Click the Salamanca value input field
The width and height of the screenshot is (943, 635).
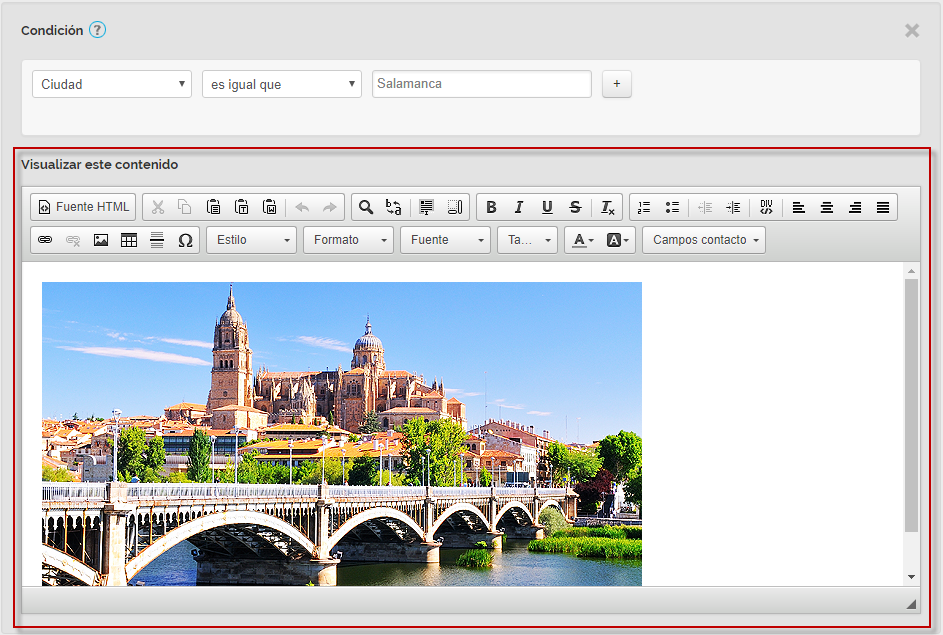click(482, 84)
